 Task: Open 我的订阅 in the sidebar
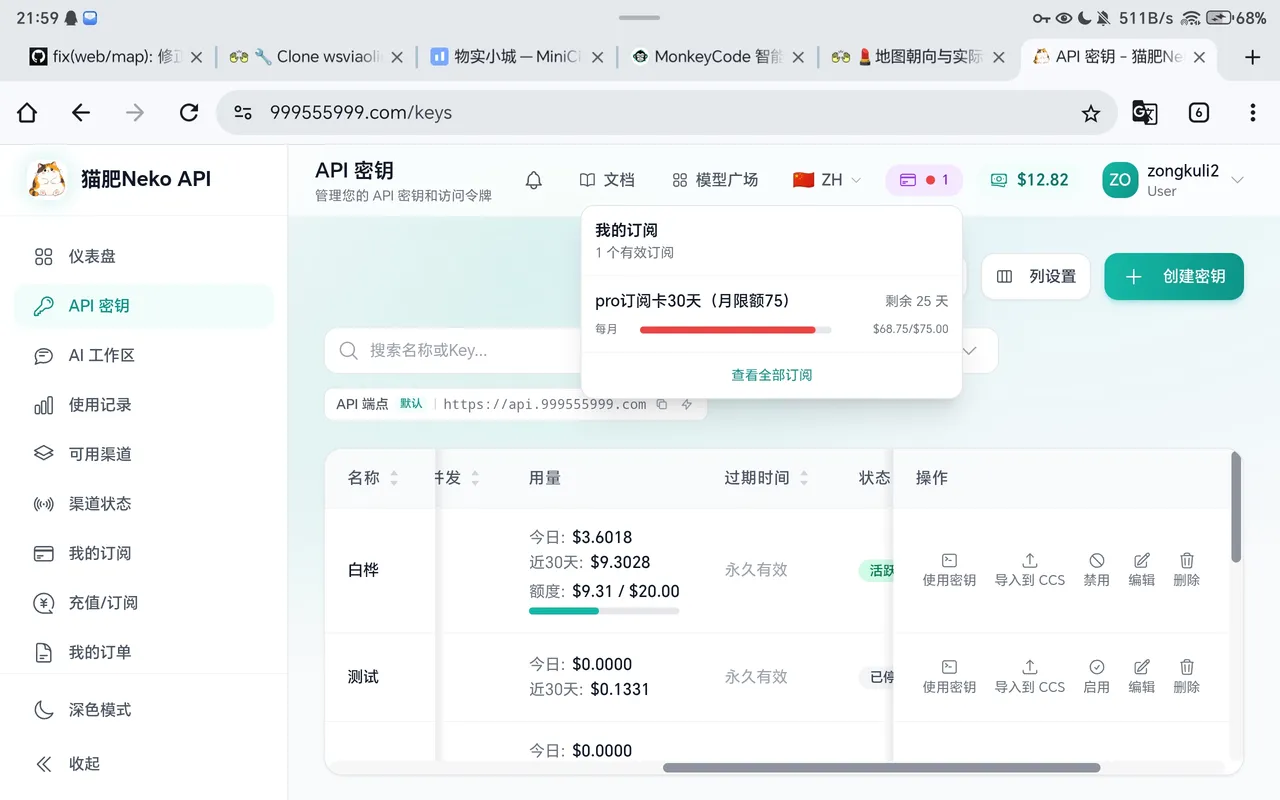(144, 553)
